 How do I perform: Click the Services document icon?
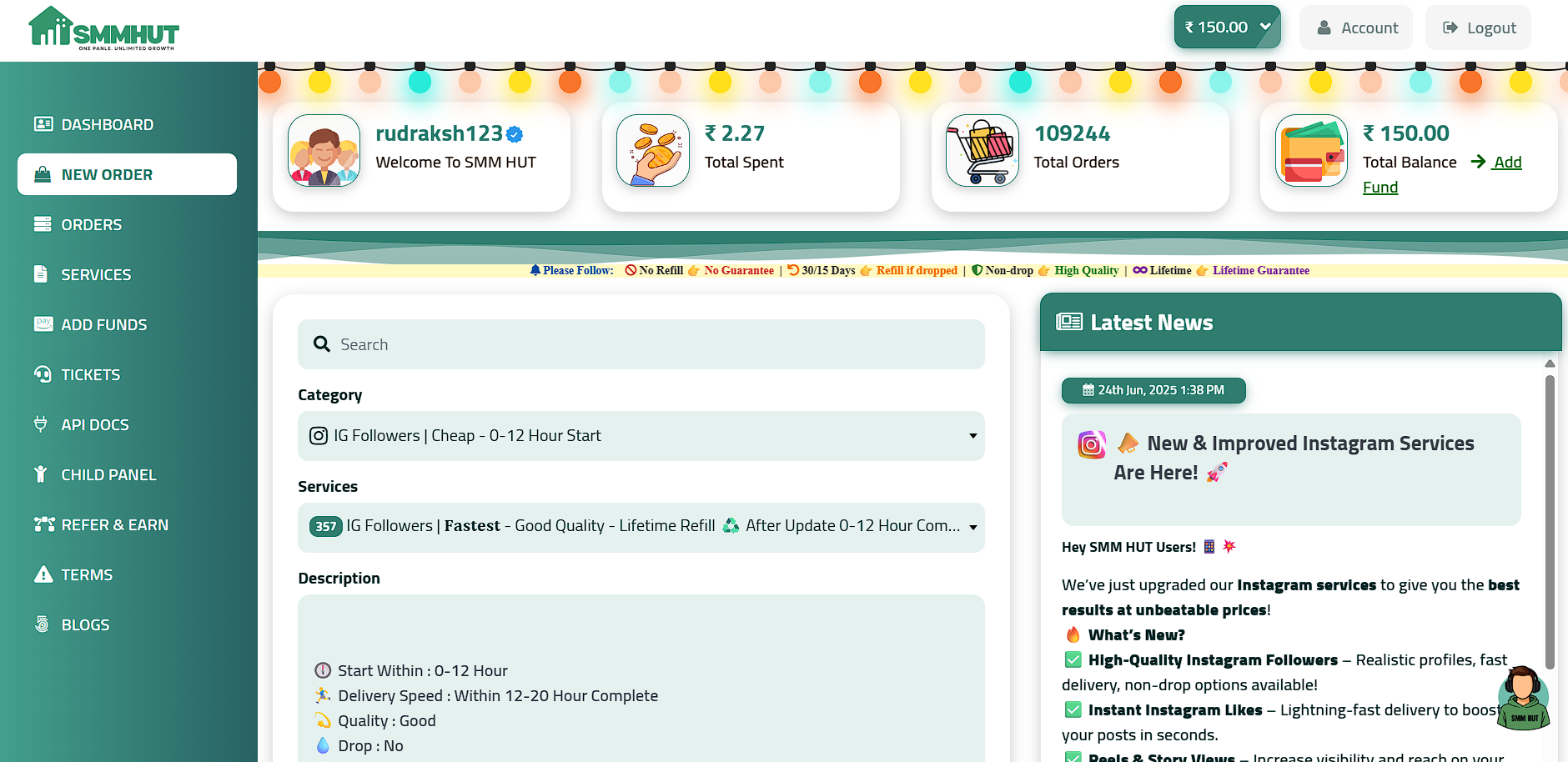[x=42, y=273]
